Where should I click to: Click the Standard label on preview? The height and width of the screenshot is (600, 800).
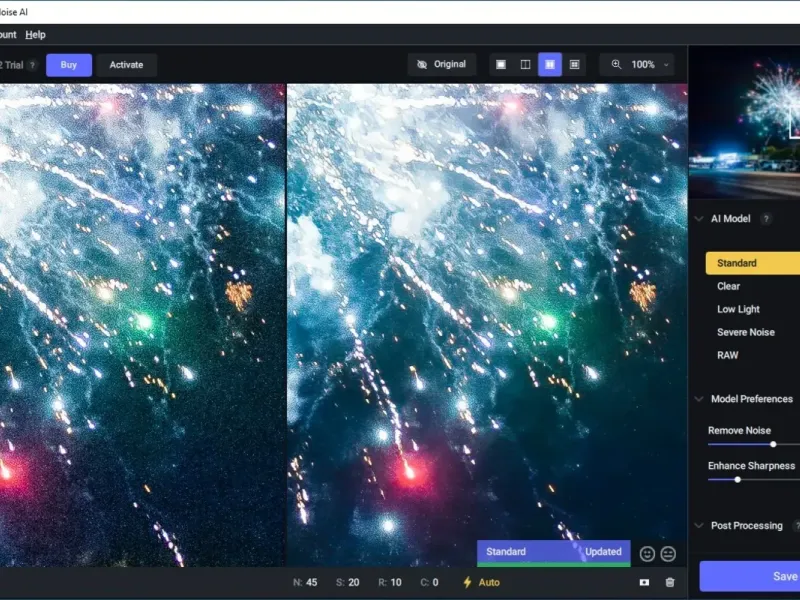pyautogui.click(x=506, y=552)
